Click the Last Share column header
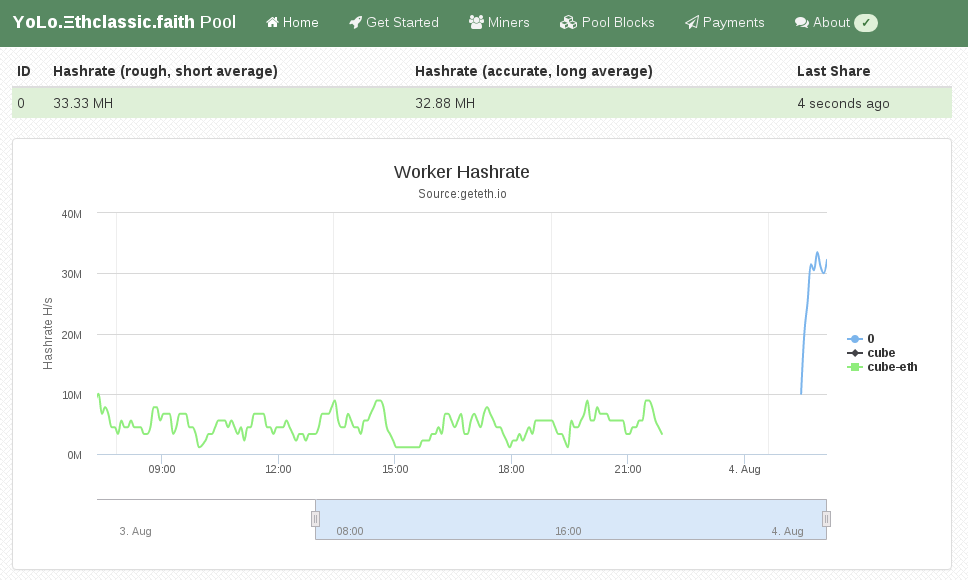This screenshot has width=968, height=580. (x=833, y=71)
